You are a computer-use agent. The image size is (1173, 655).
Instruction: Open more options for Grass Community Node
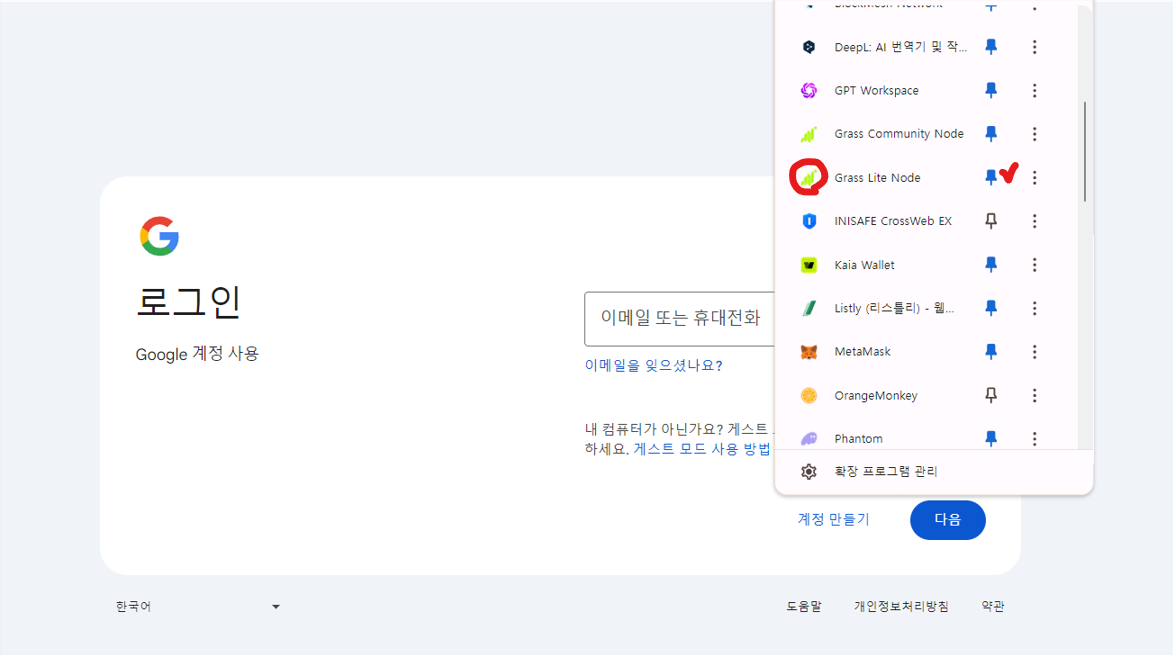(x=1035, y=134)
